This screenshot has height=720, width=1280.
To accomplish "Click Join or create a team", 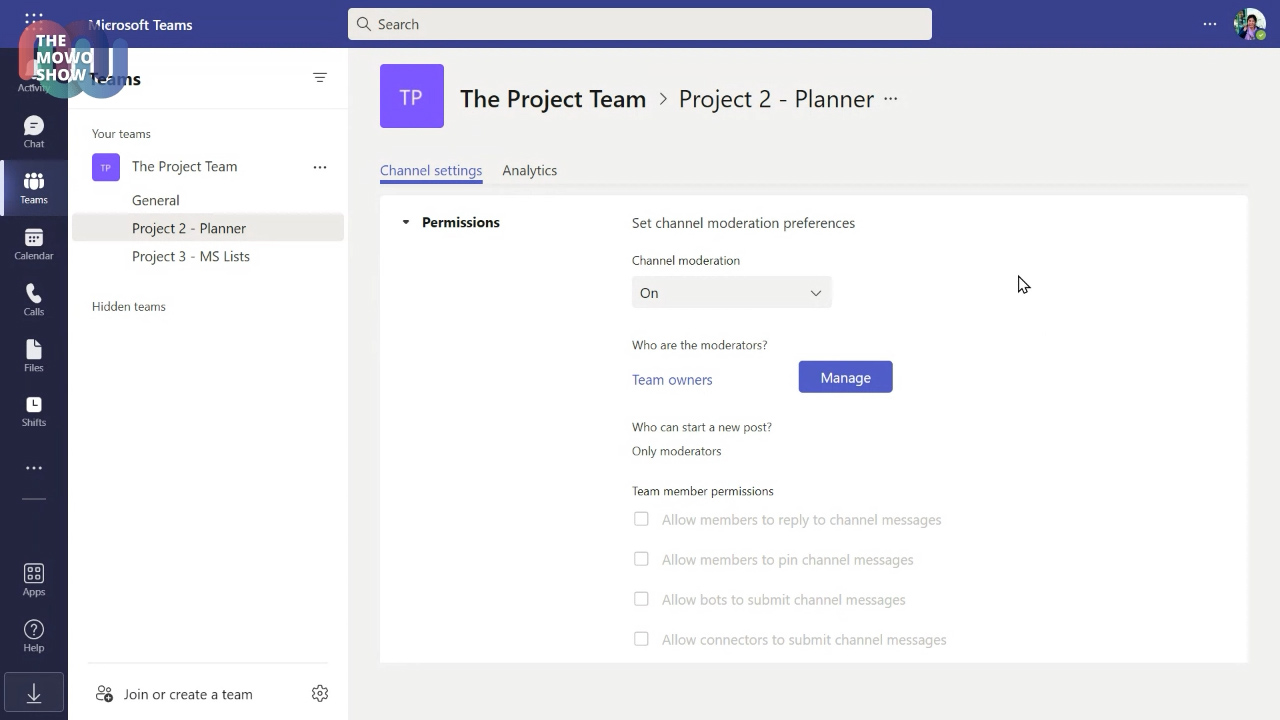I will click(x=174, y=694).
